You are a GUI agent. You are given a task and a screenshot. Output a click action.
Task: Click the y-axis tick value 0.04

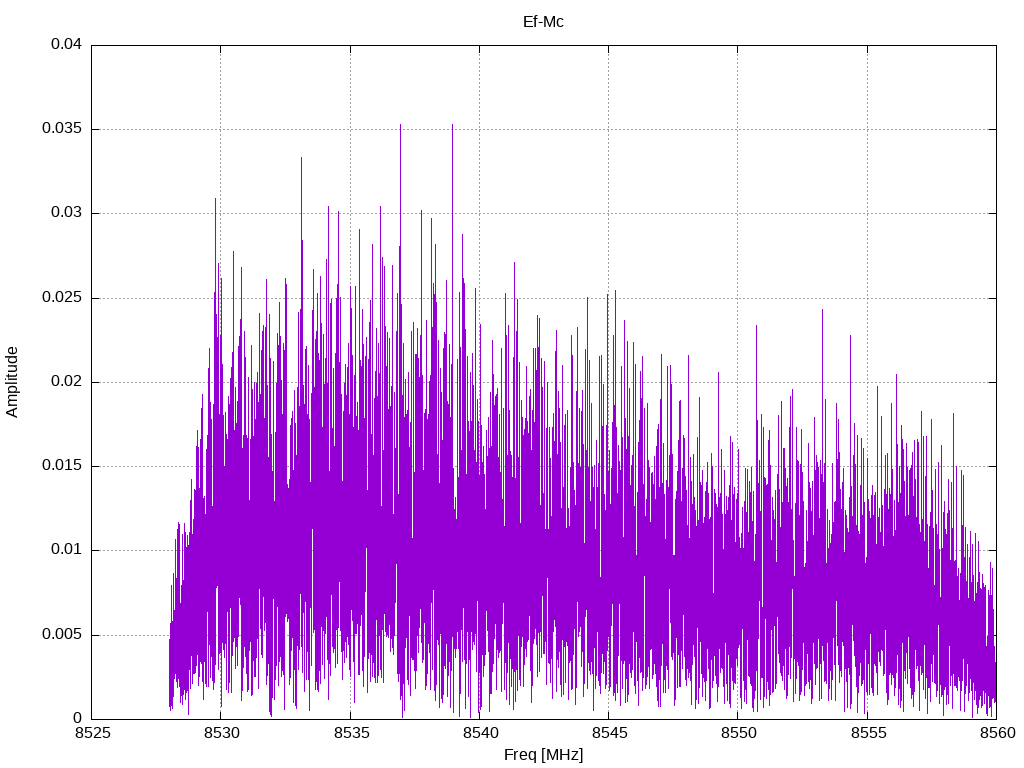[67, 44]
